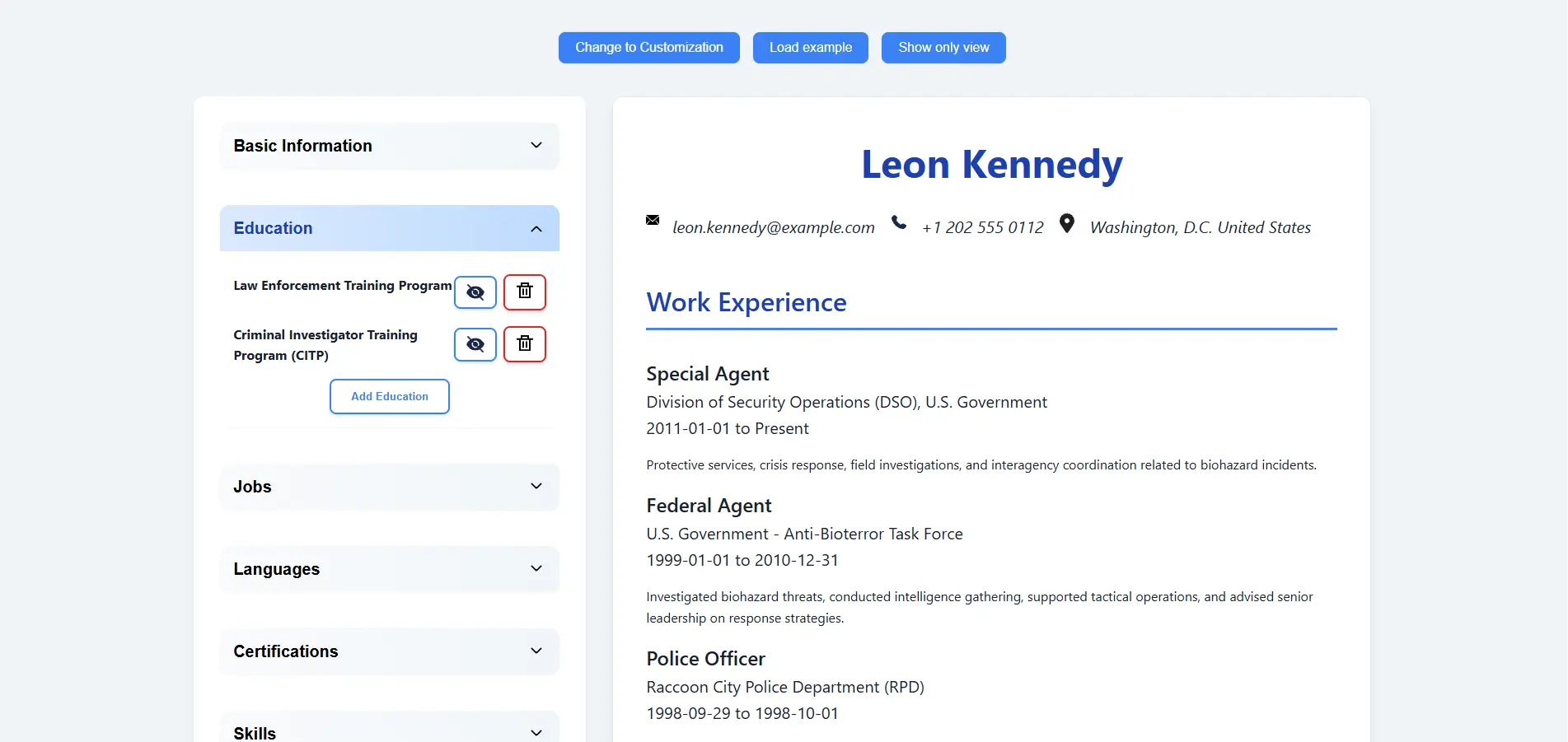Screen dimensions: 1568x742
Task: Delete the Criminal Investigator Training Program entry
Action: pos(525,344)
